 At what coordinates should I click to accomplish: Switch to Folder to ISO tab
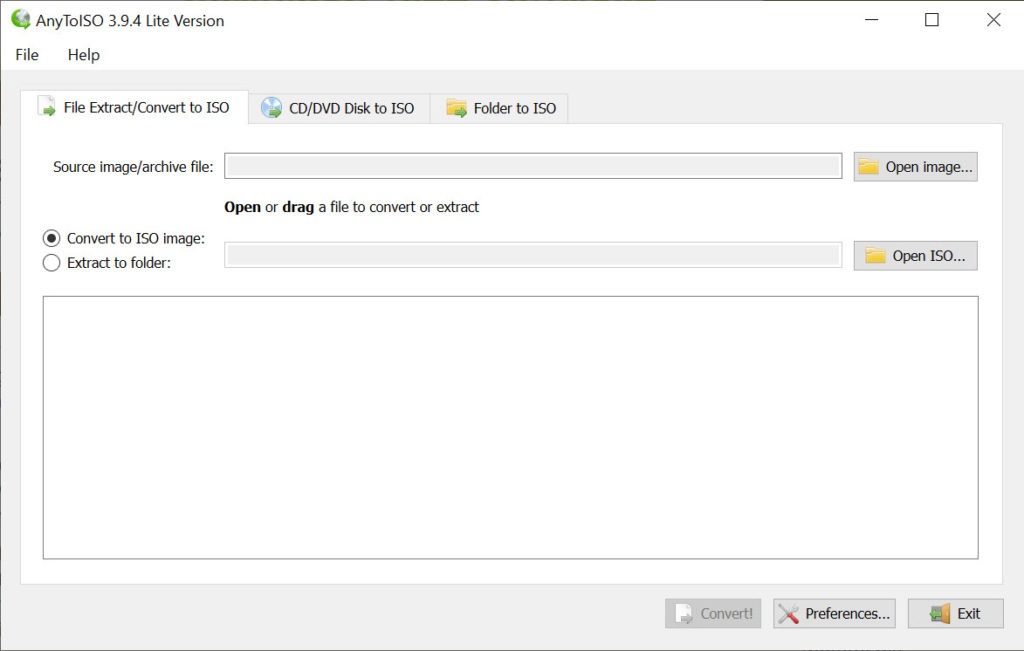[x=500, y=108]
